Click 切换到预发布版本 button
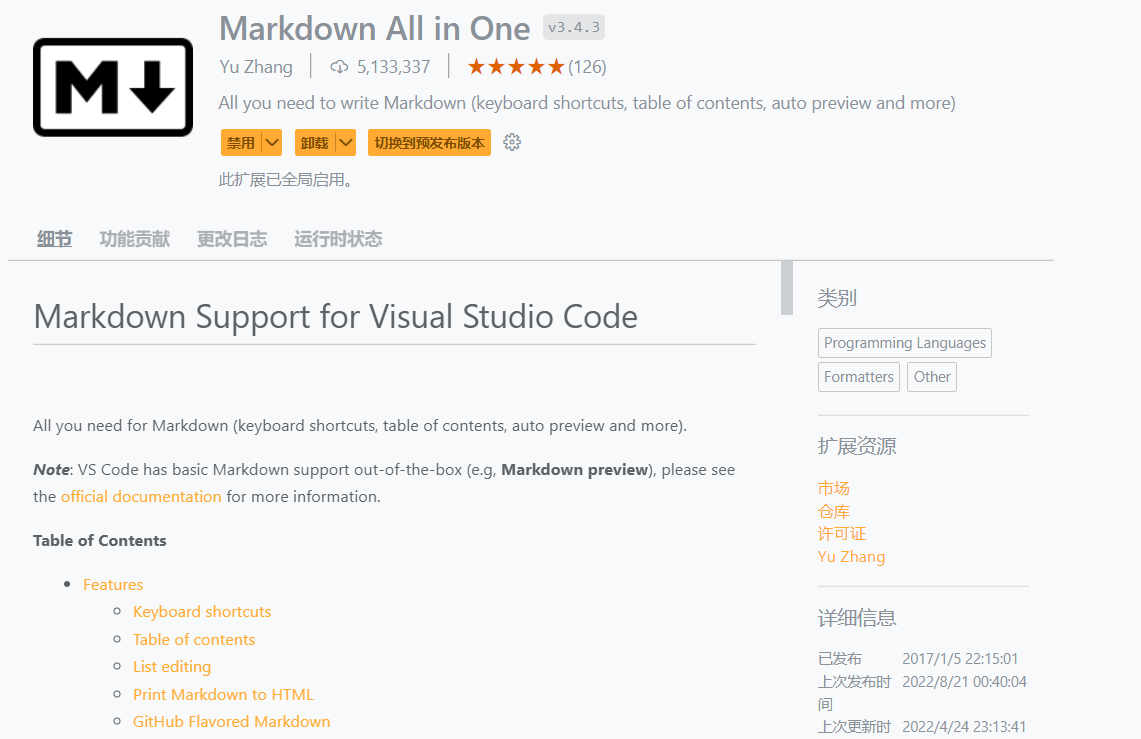Screen dimensions: 1141x739 coord(429,143)
